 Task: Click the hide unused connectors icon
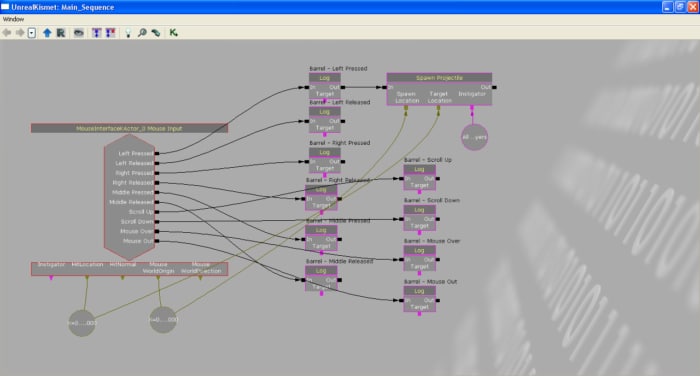coord(96,33)
